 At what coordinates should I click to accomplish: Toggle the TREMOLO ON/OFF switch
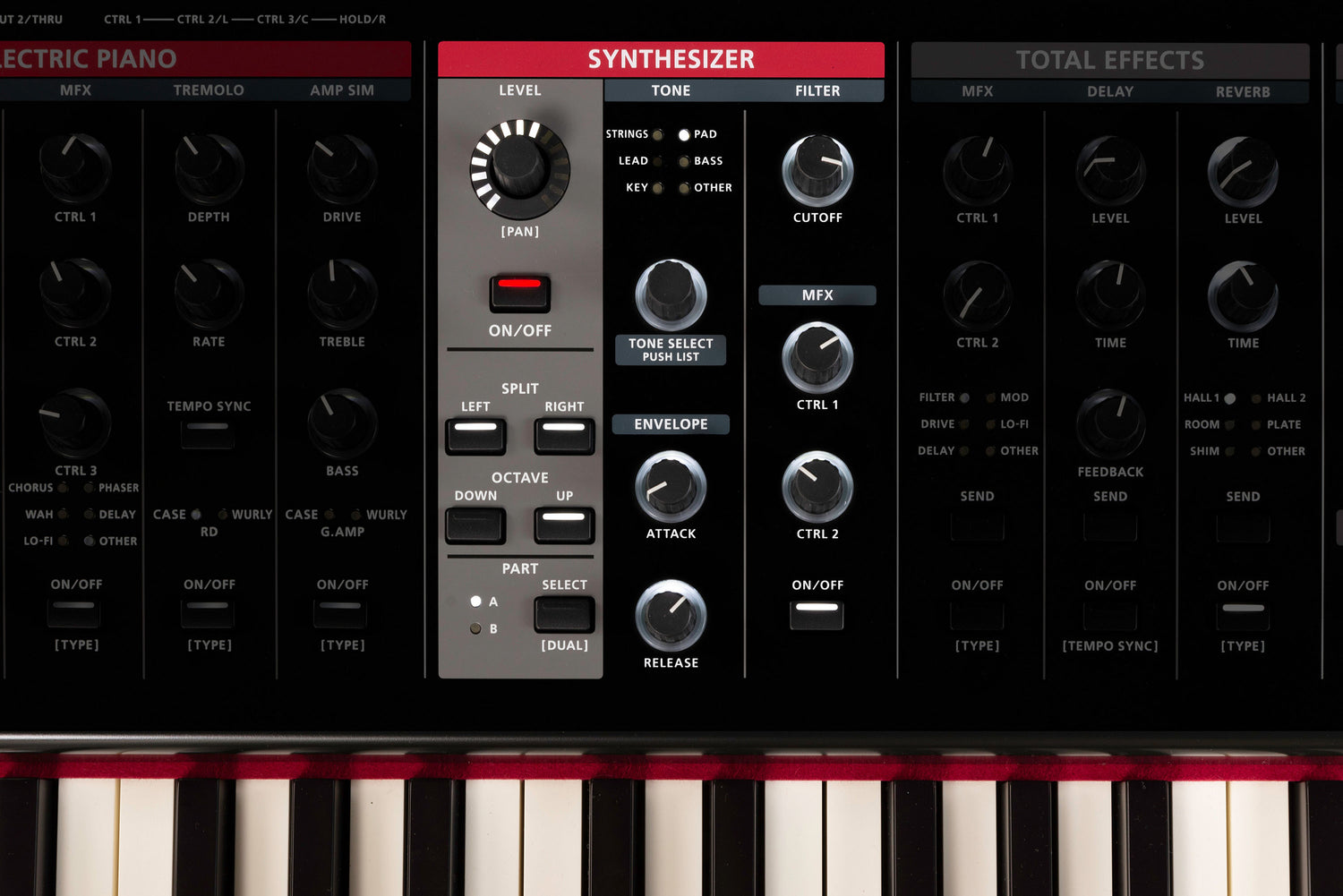tap(208, 611)
